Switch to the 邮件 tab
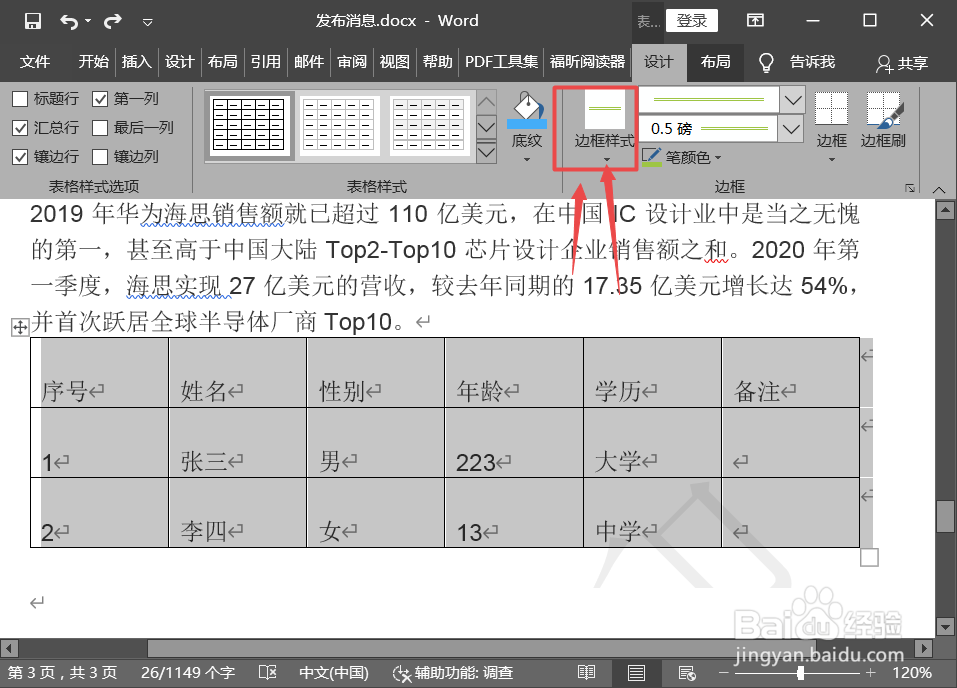 (x=309, y=62)
